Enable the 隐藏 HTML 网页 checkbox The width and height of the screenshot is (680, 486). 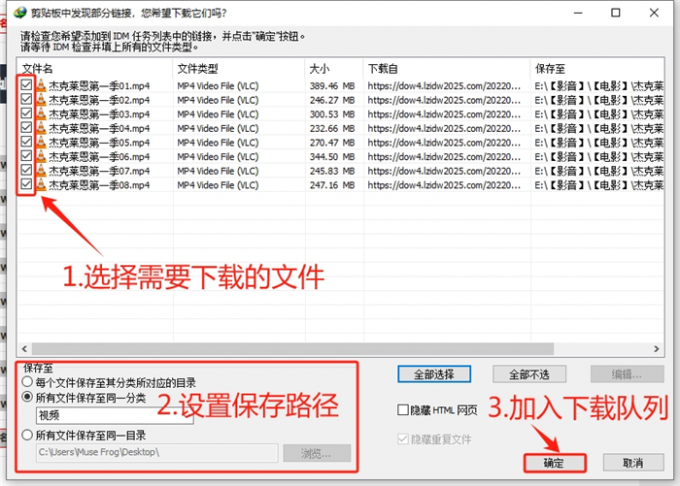(x=403, y=410)
